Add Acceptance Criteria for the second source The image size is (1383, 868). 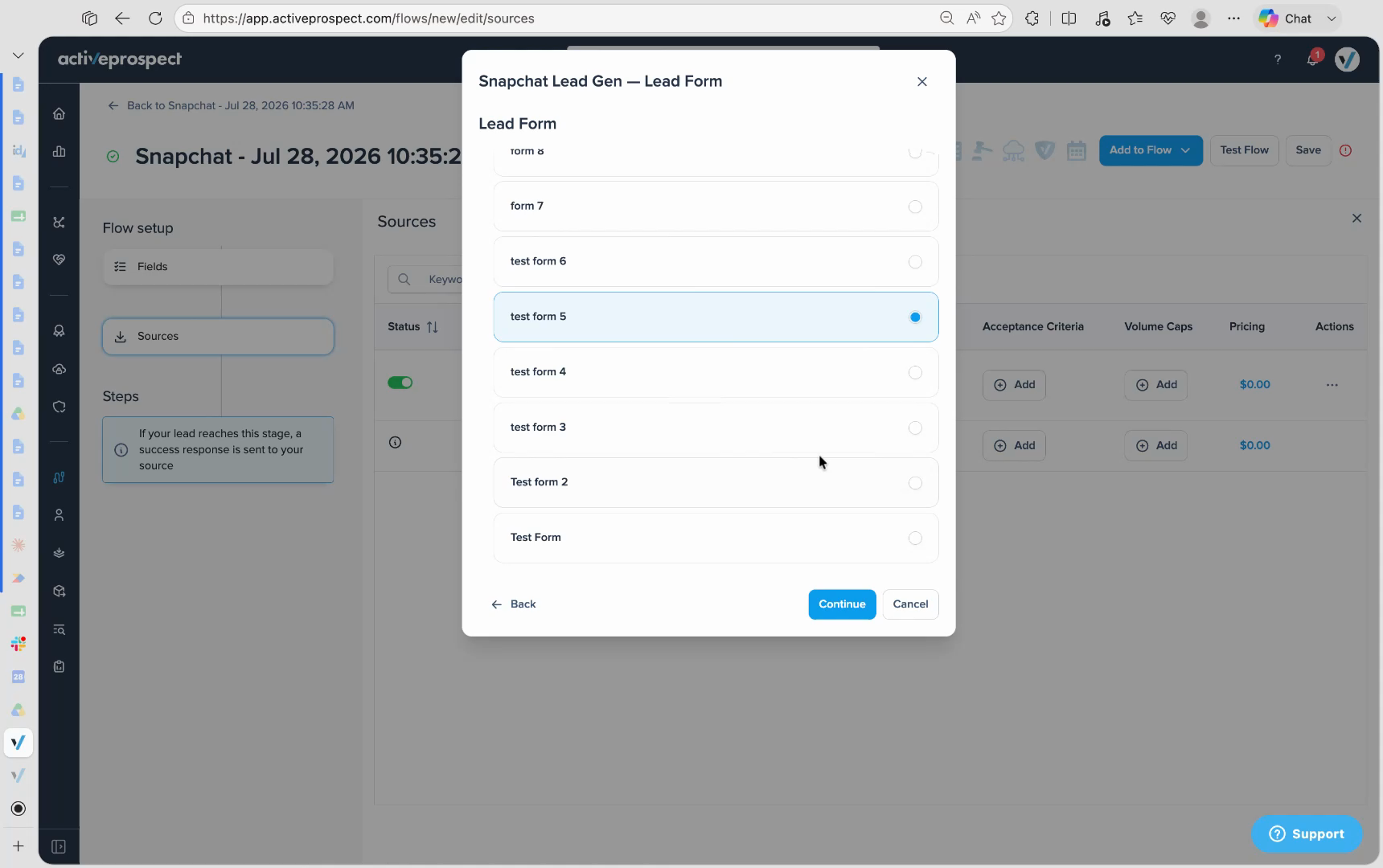[x=1014, y=446]
